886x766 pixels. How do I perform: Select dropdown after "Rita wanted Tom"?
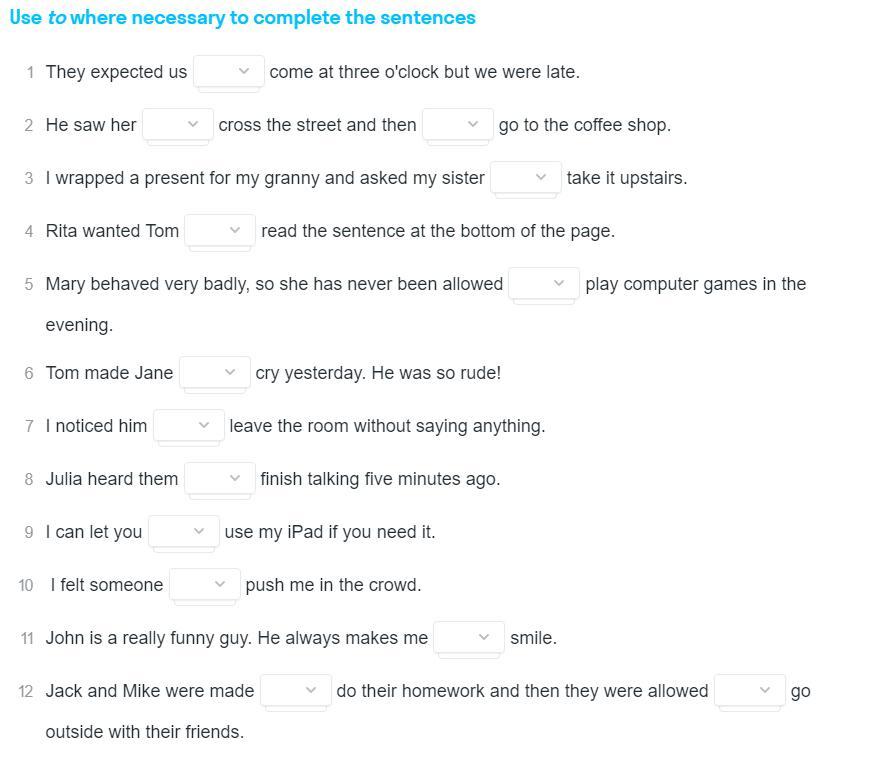tap(220, 231)
